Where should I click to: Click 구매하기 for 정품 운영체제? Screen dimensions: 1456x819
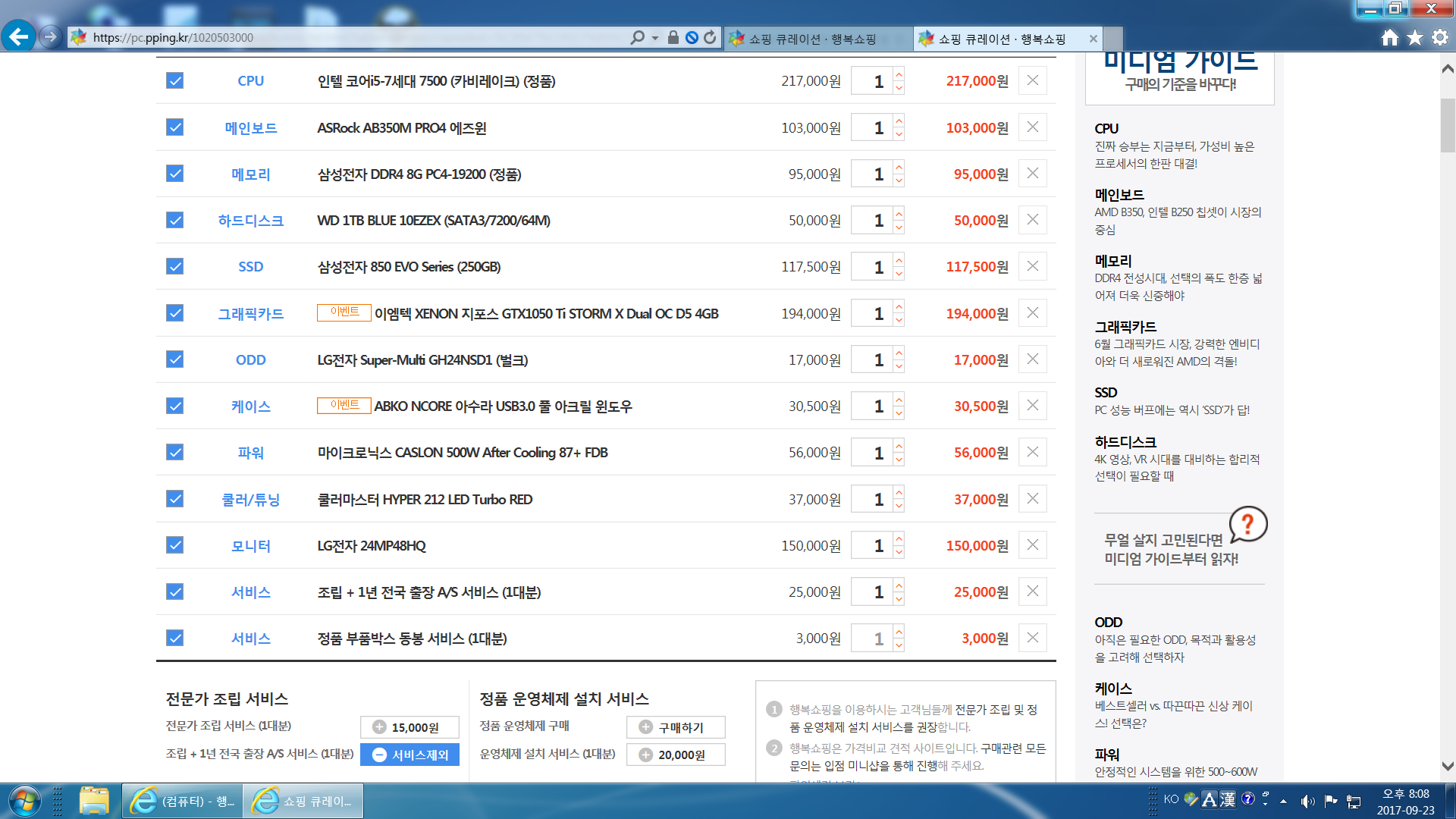(x=676, y=726)
